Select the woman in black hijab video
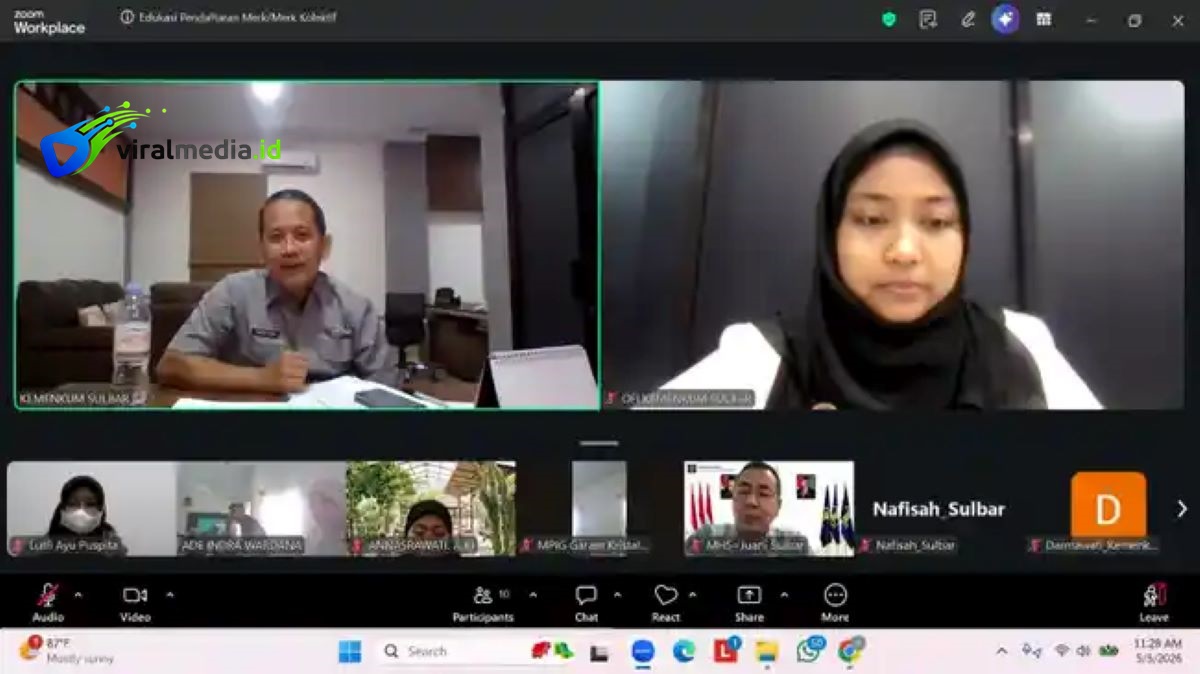This screenshot has height=674, width=1200. (x=893, y=245)
